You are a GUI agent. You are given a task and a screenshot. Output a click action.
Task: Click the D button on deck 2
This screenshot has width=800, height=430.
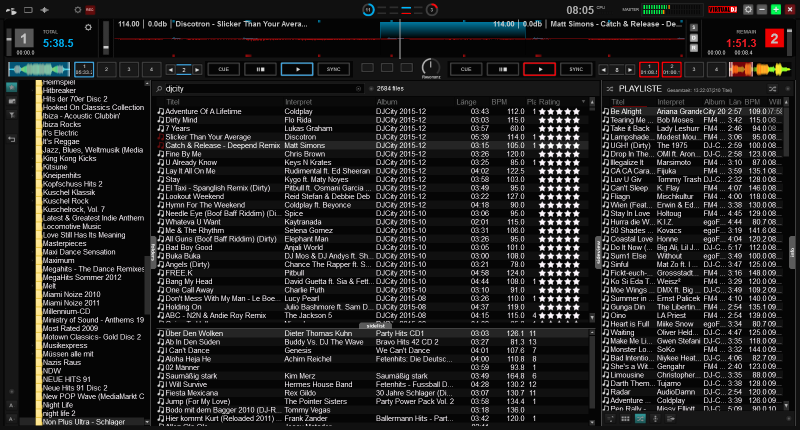click(693, 38)
